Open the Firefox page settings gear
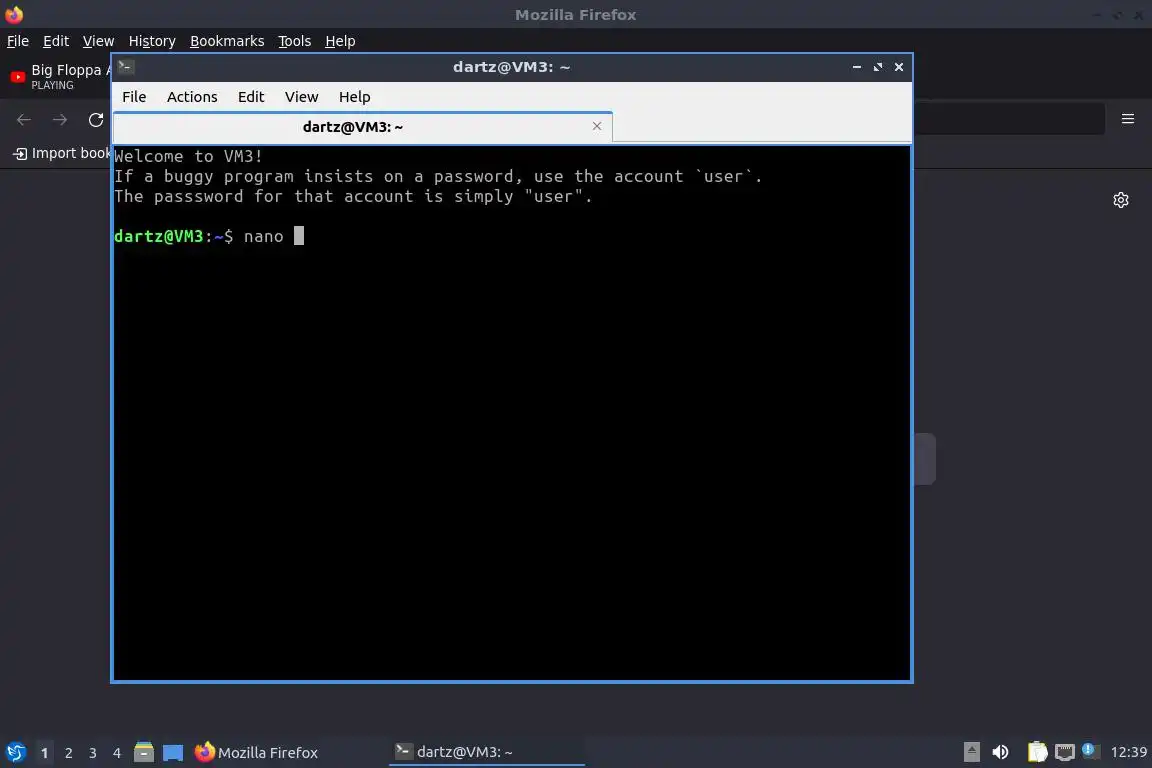 pyautogui.click(x=1120, y=200)
